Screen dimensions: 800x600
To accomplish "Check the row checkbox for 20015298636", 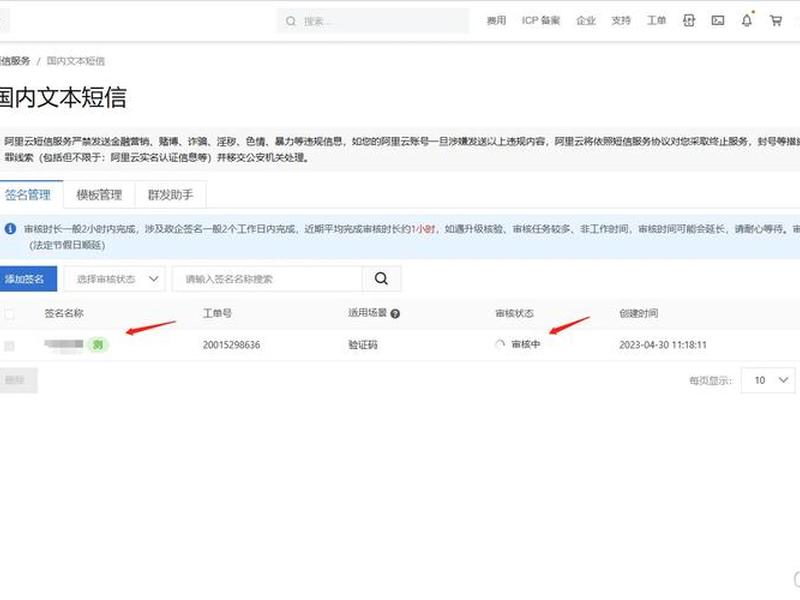I will point(9,346).
